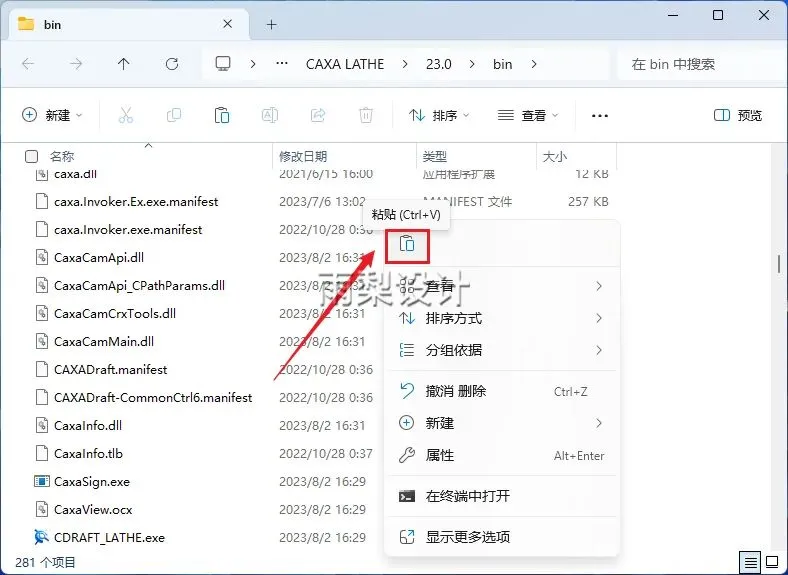The image size is (788, 575).
Task: Select CaxaCamApi.dll file
Action: pyautogui.click(x=98, y=258)
